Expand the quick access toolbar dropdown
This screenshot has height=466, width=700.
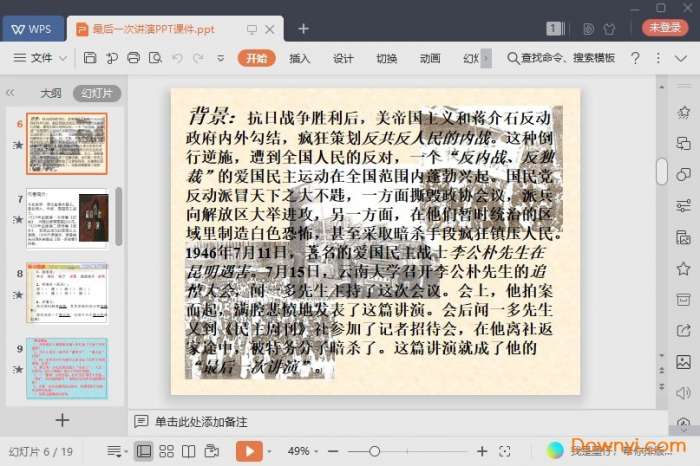221,58
